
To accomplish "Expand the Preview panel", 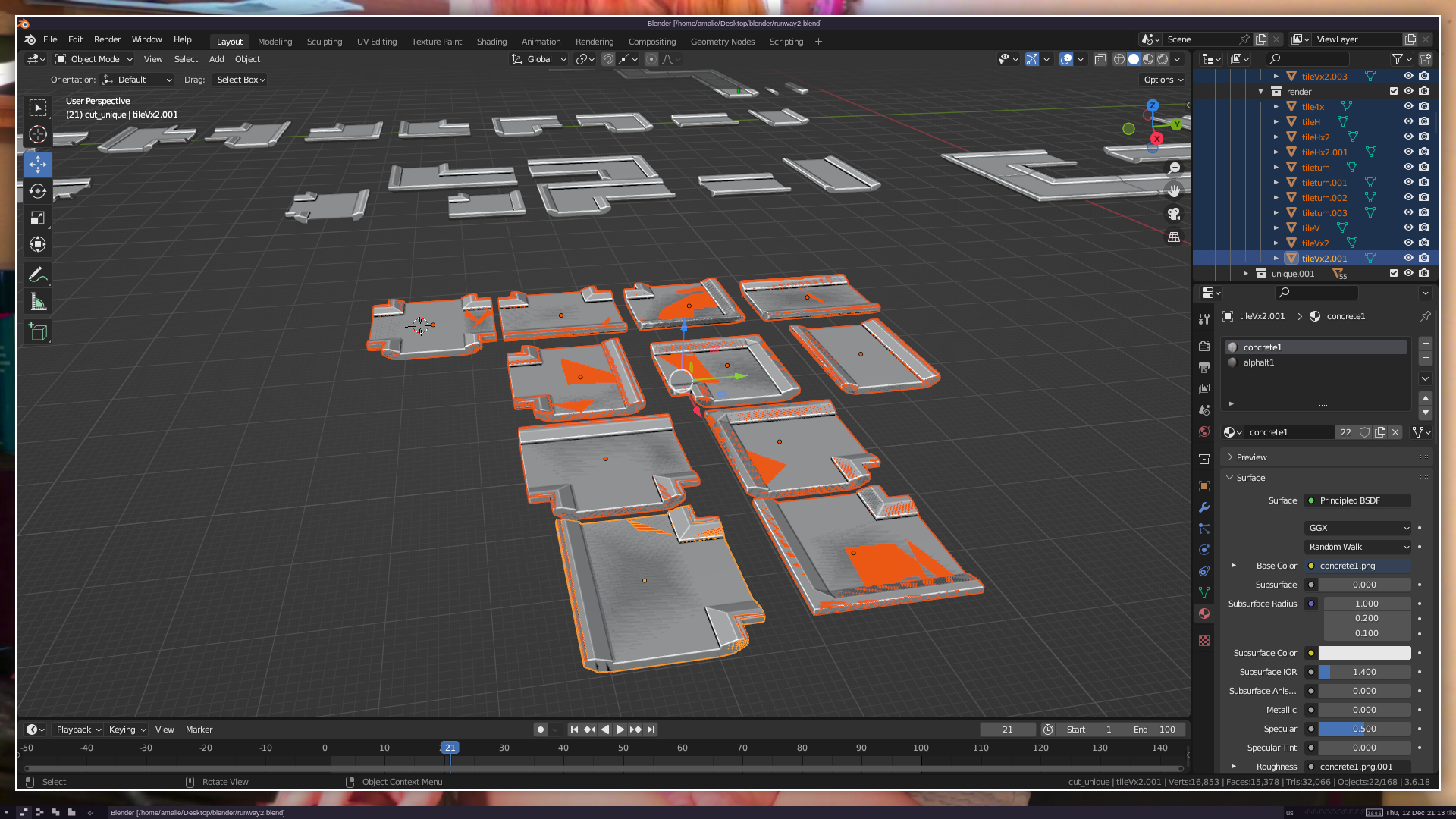I will [x=1251, y=457].
